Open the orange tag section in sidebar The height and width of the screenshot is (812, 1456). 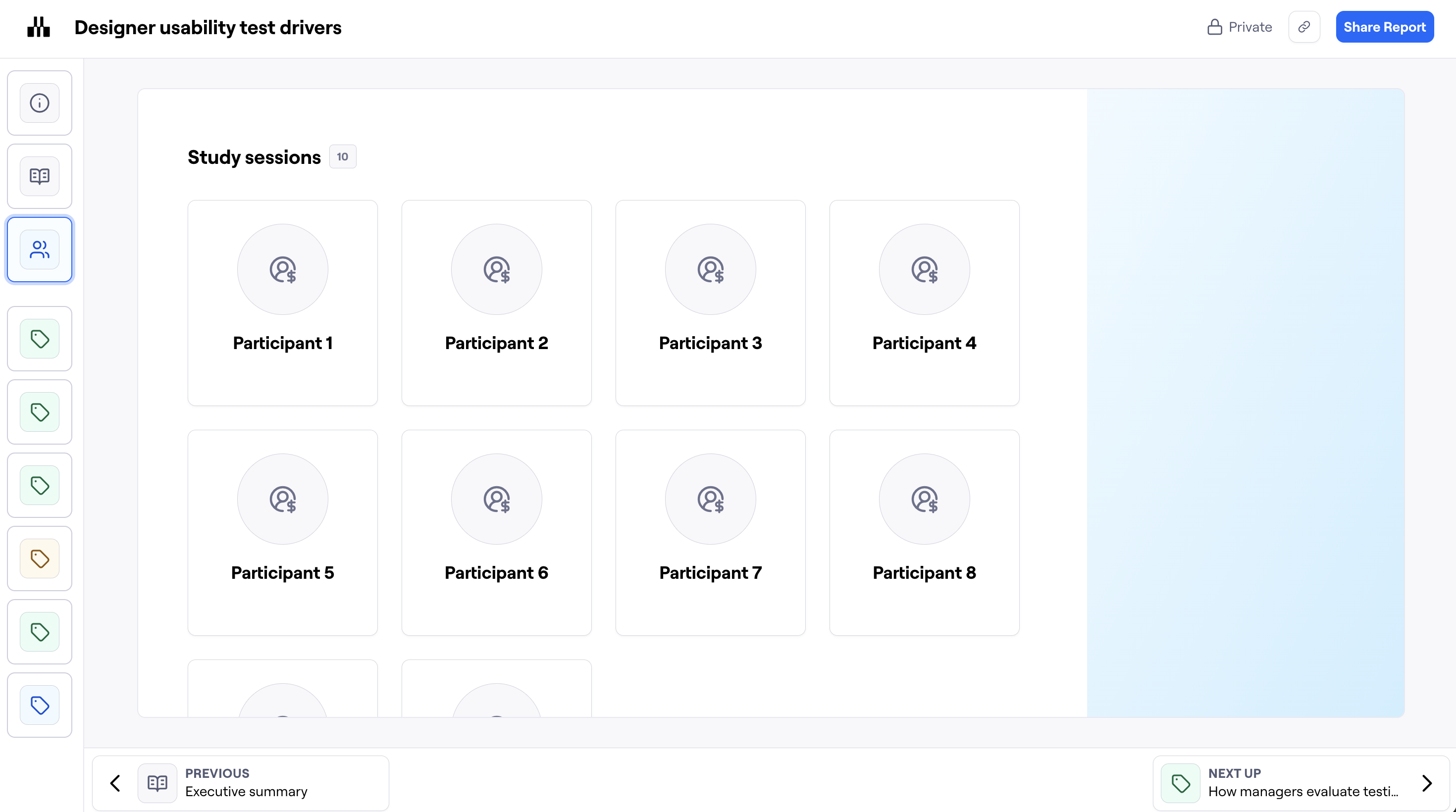(x=40, y=558)
